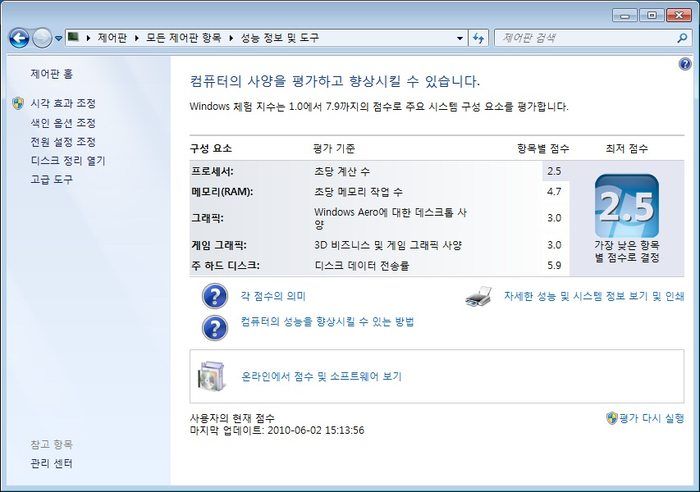This screenshot has width=700, height=492.
Task: Expand arrow before 성능 정보 및 도구 breadcrumb
Action: pos(231,38)
